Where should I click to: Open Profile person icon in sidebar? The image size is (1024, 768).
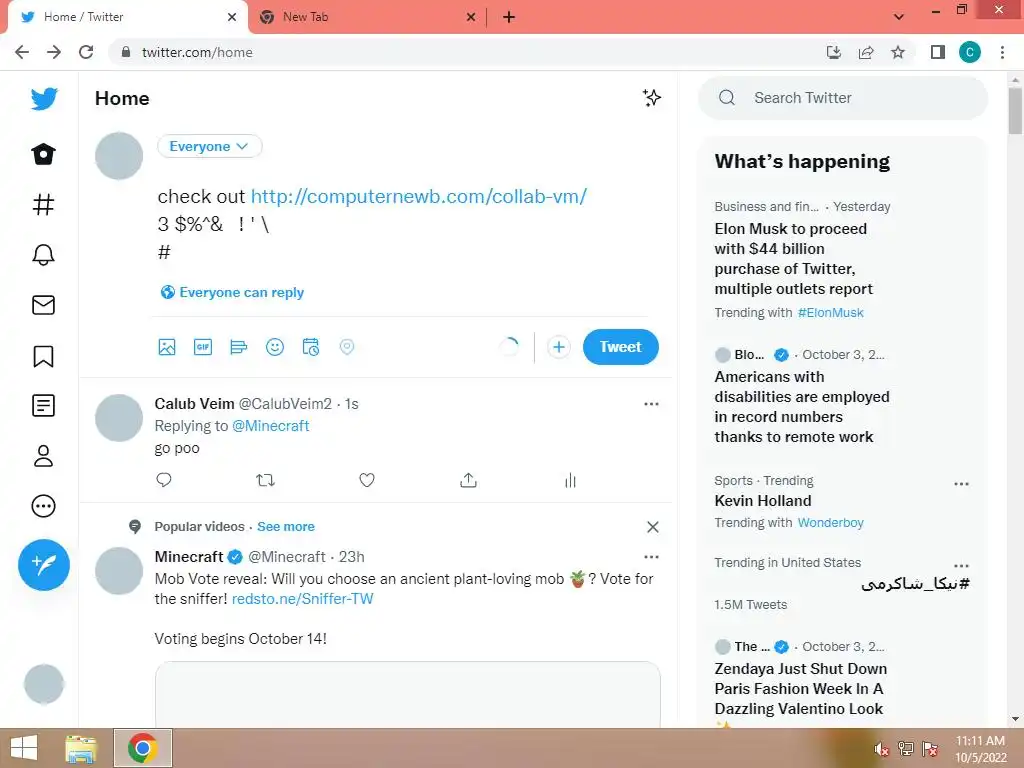pos(43,456)
